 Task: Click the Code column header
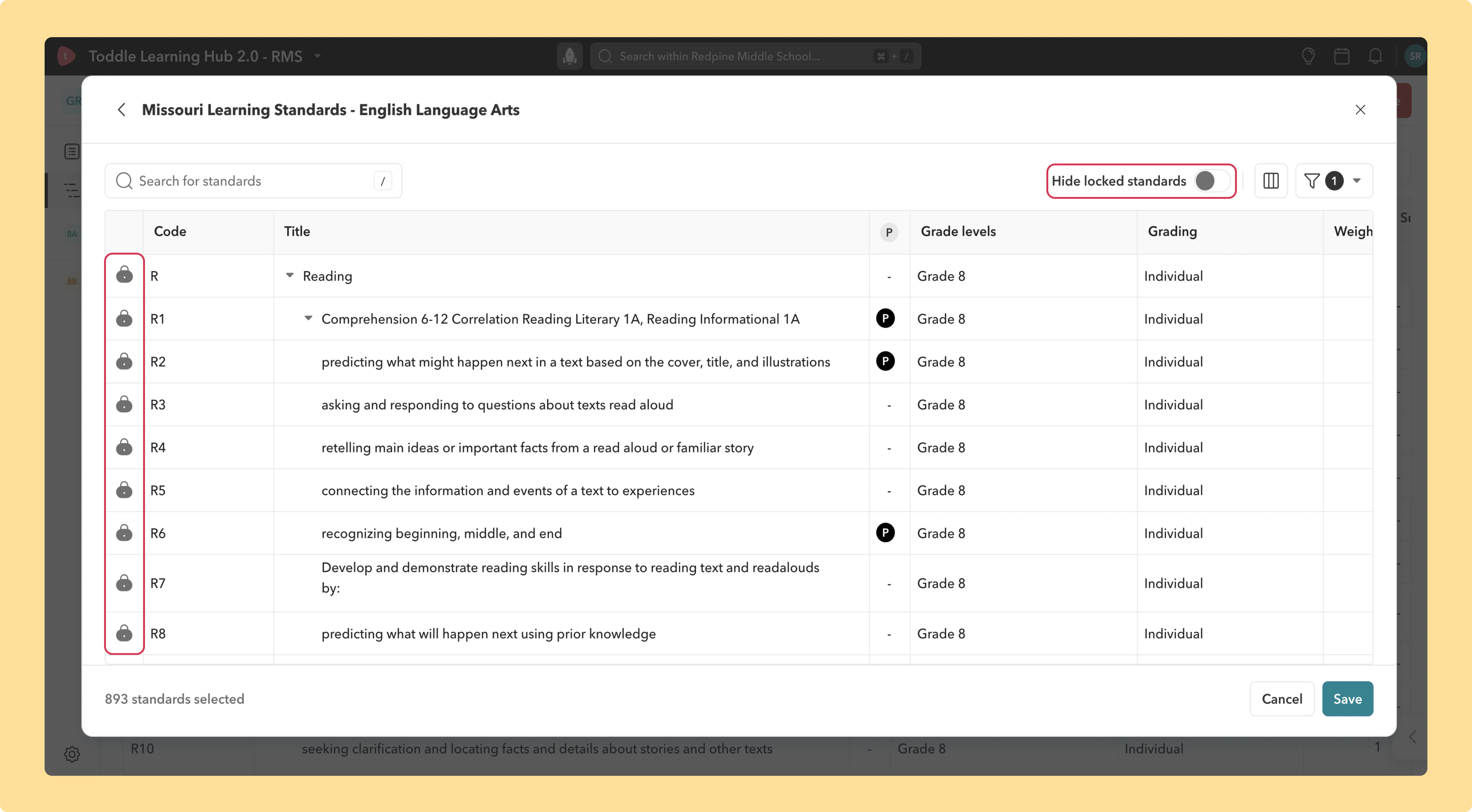(170, 231)
